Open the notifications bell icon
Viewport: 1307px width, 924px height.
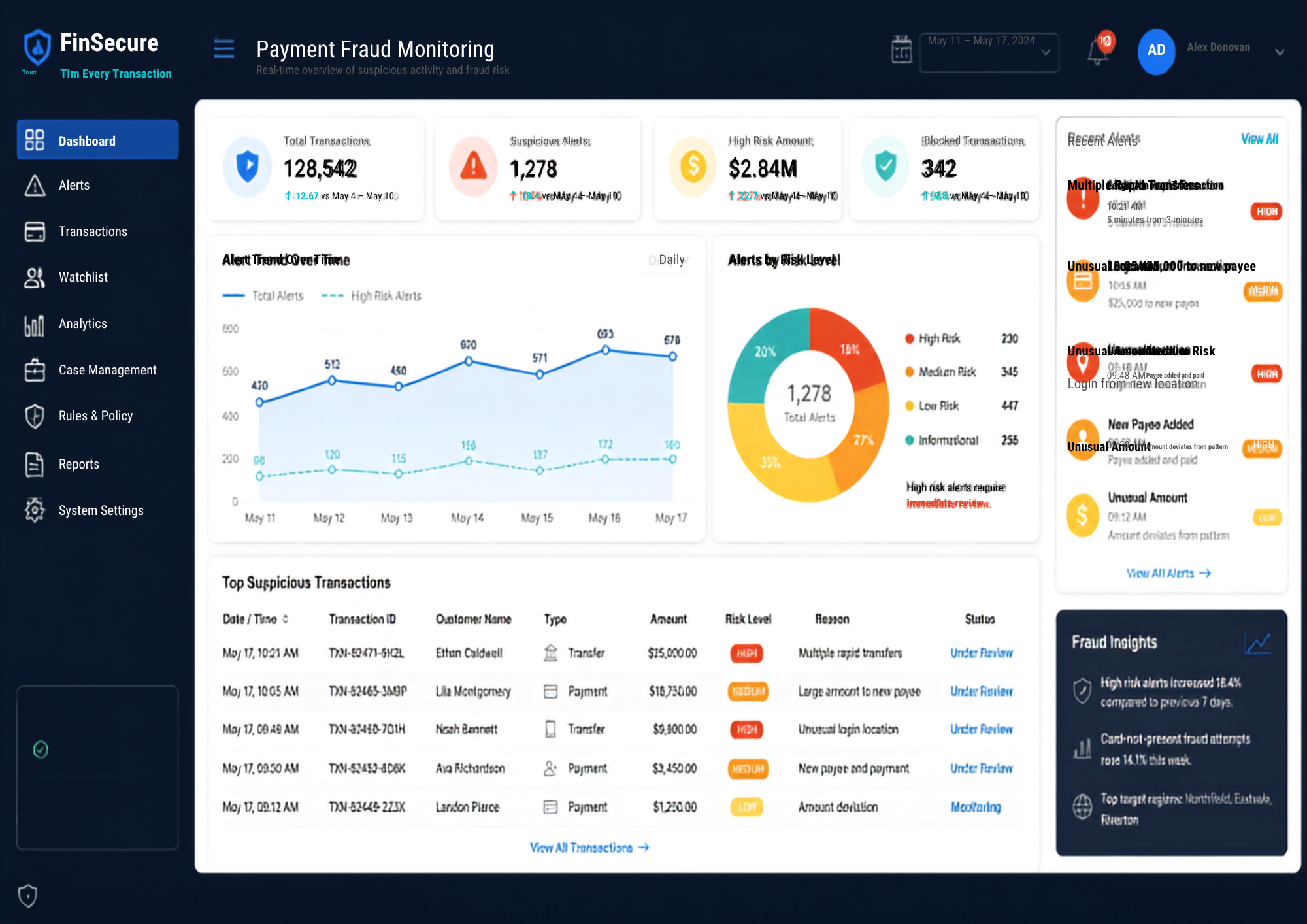[1099, 50]
